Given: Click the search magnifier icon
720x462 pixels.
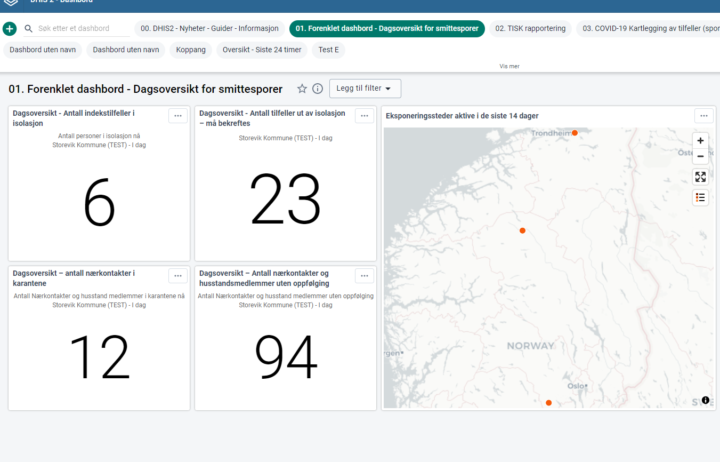Looking at the screenshot, I should [x=28, y=28].
